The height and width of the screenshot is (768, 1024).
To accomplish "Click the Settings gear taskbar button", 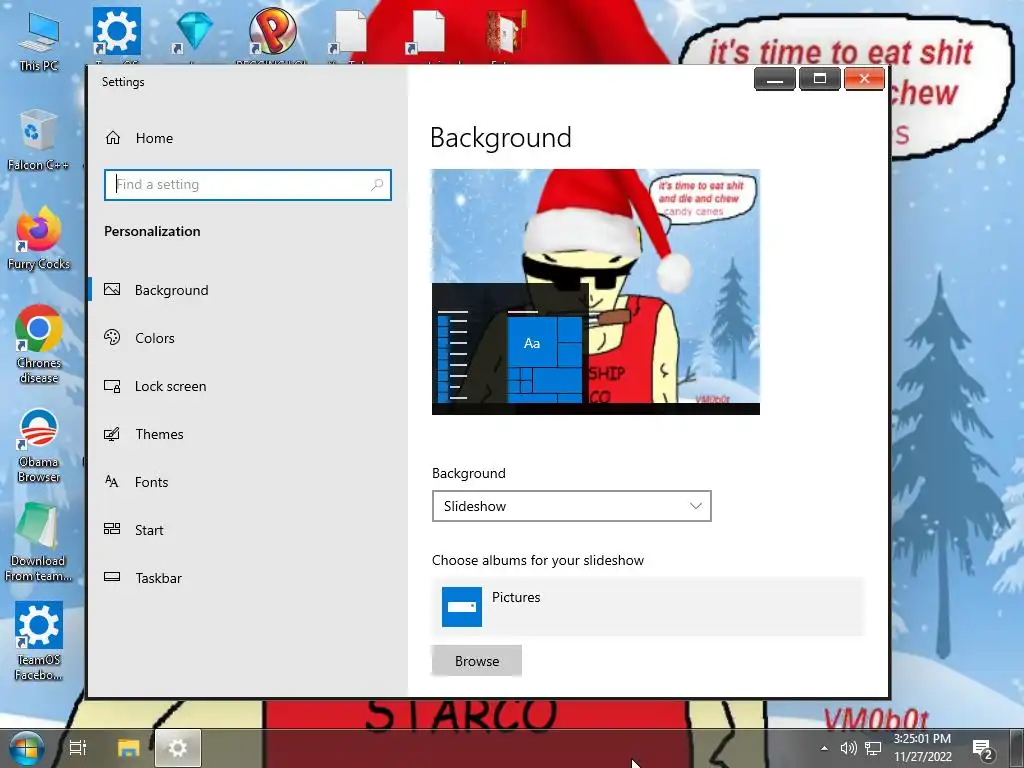I will pyautogui.click(x=178, y=748).
